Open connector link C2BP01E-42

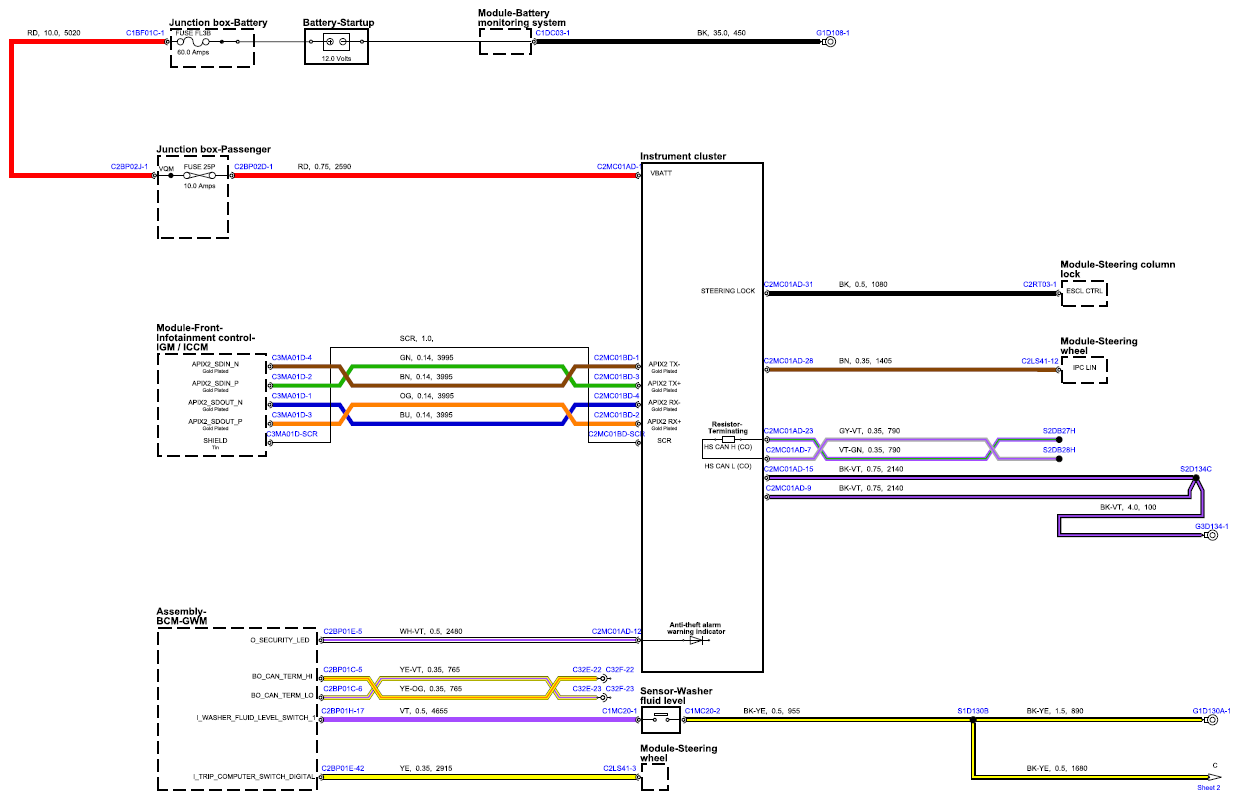pyautogui.click(x=342, y=768)
